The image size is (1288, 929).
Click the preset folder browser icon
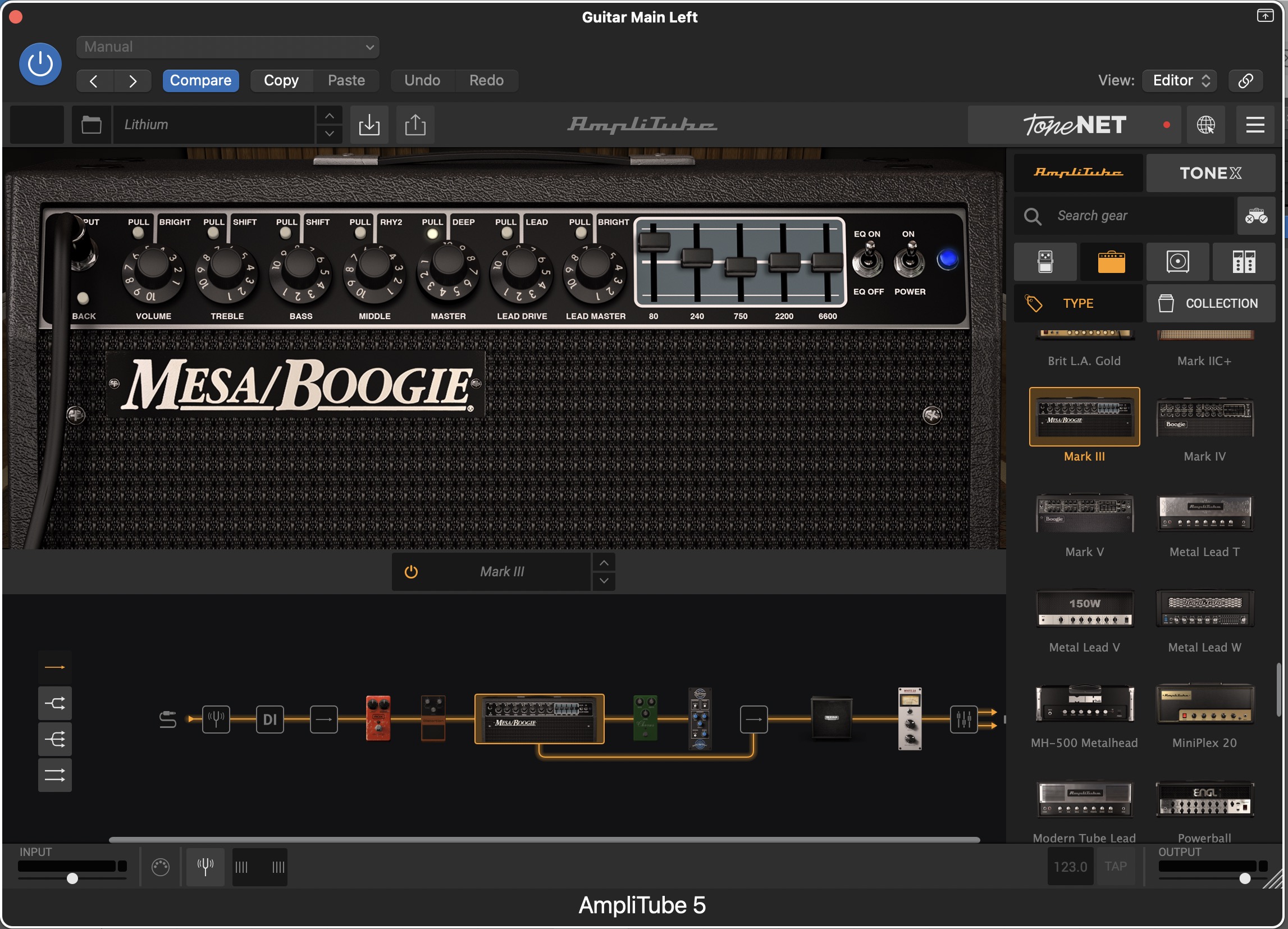point(91,125)
